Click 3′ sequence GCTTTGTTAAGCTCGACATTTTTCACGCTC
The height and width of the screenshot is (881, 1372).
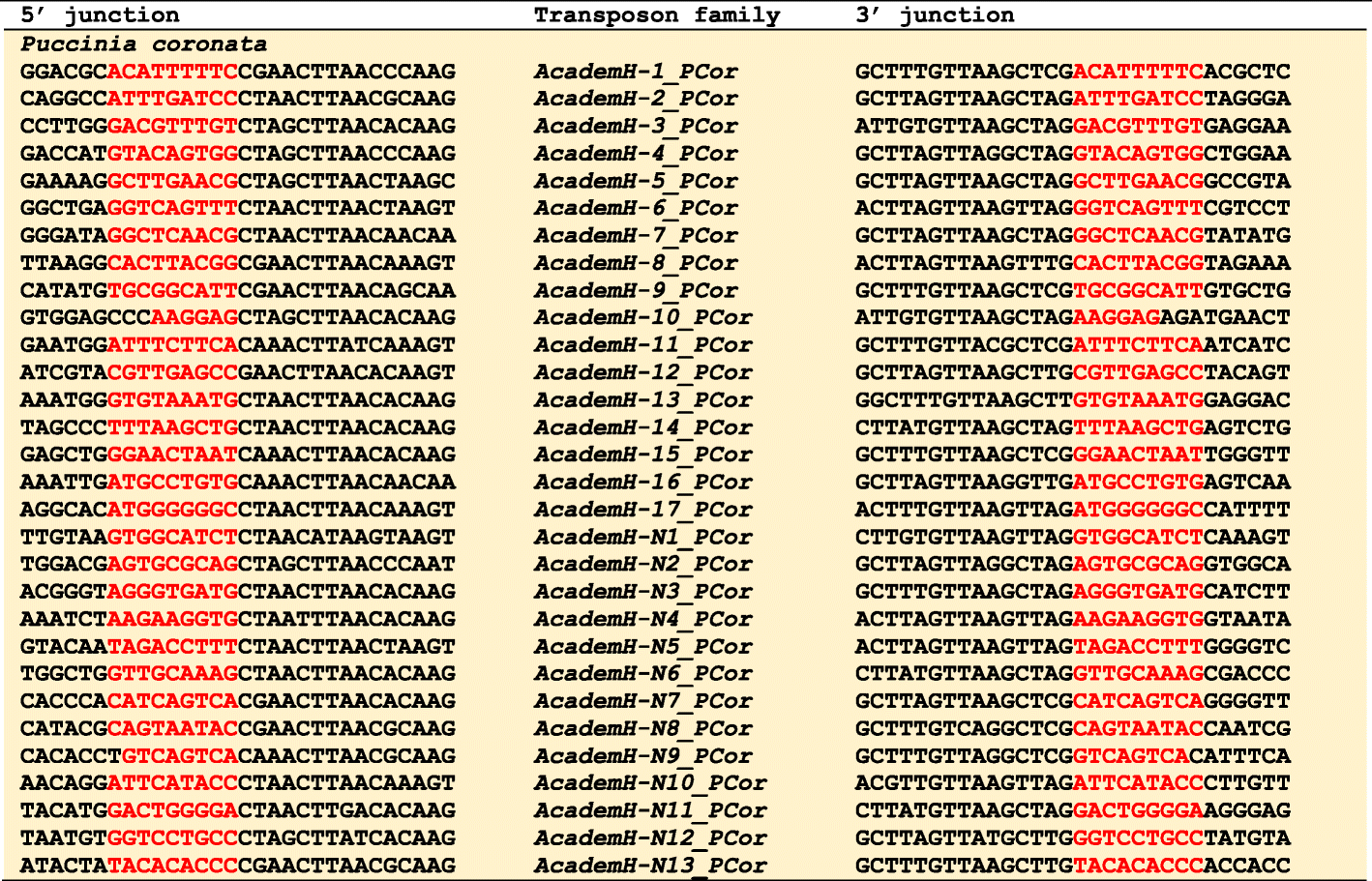click(x=1073, y=72)
